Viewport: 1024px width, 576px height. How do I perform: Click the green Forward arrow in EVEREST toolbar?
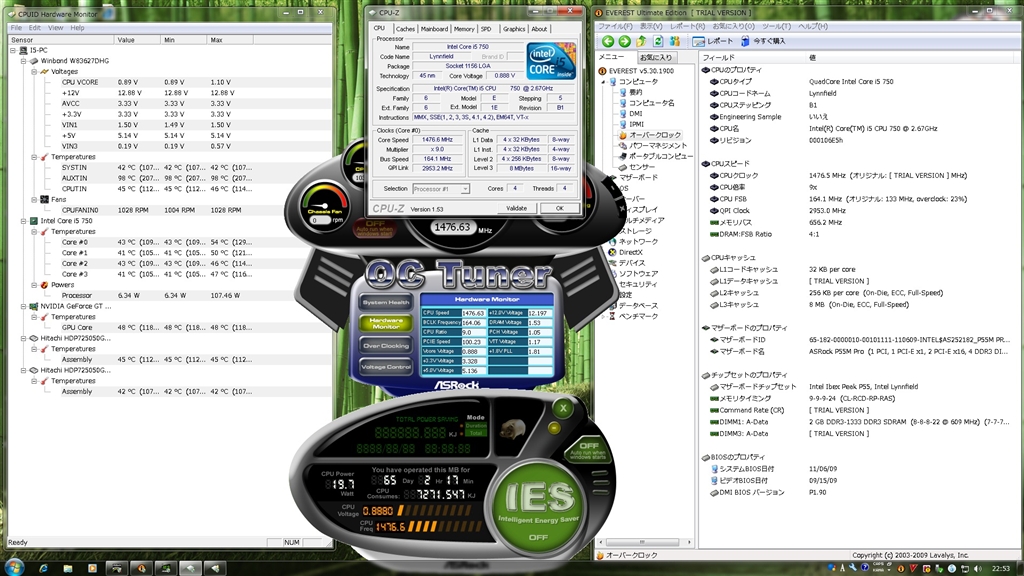tap(624, 41)
